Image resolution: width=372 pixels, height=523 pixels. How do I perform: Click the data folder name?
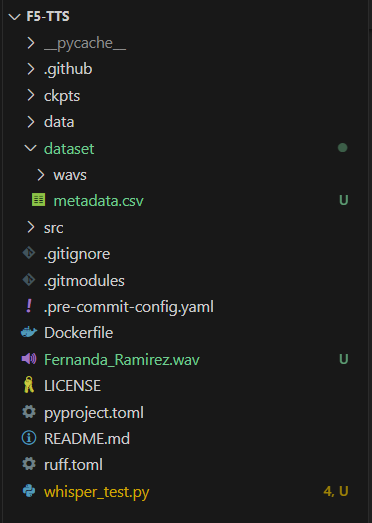pos(59,122)
